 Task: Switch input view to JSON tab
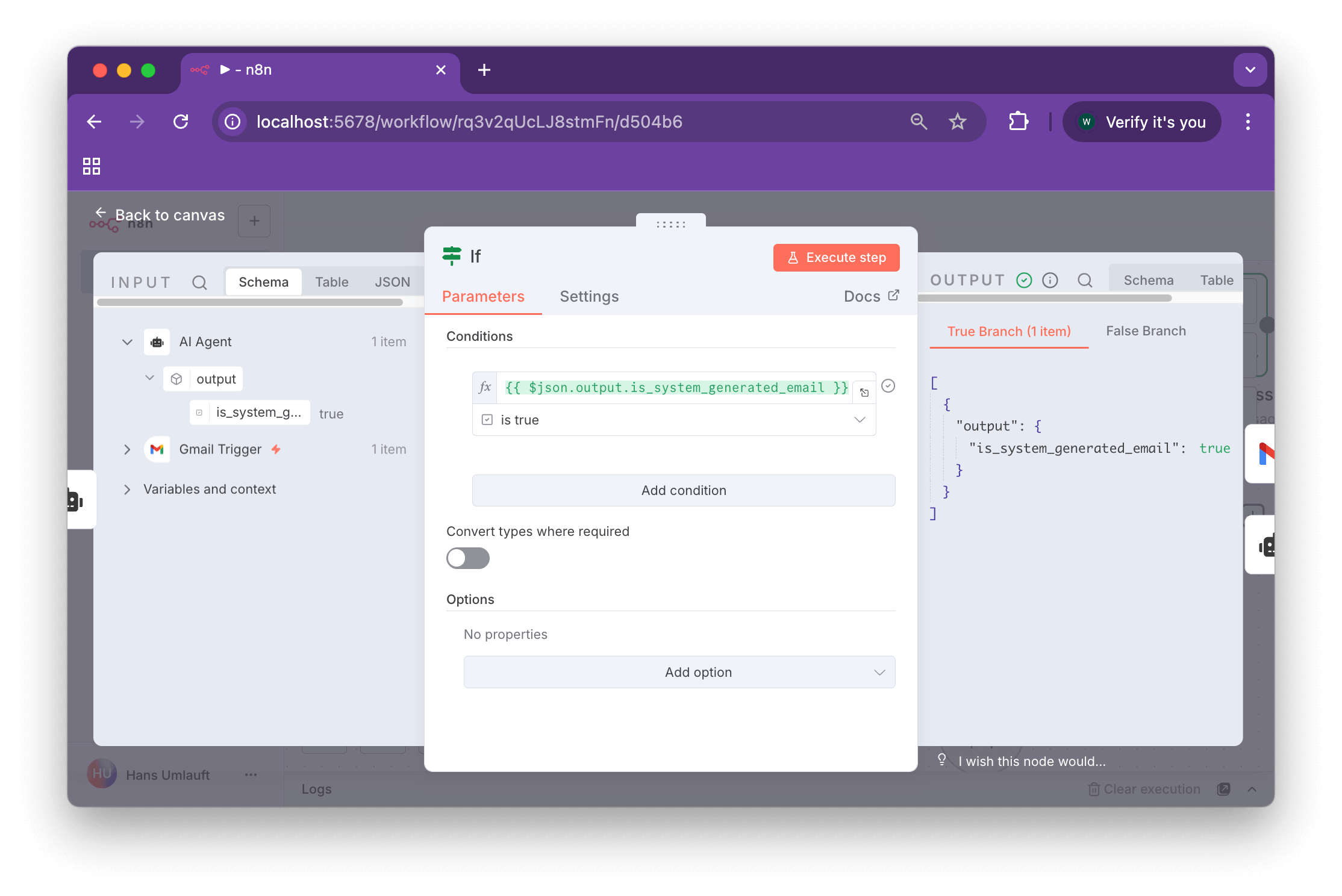pos(392,282)
